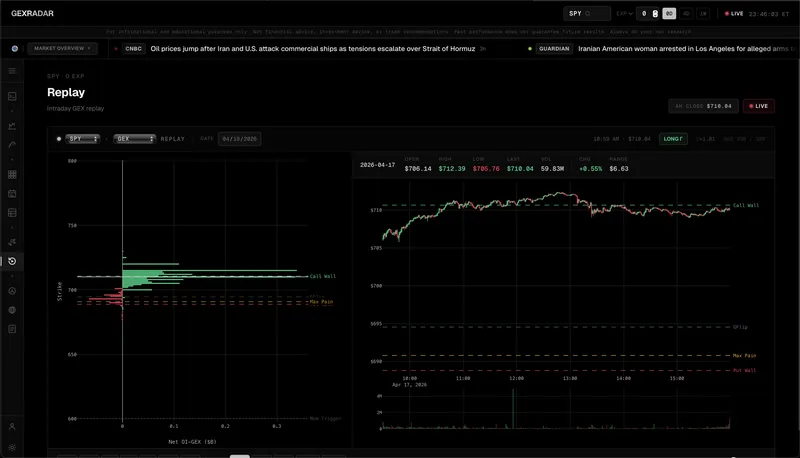
Task: Click the search magnifier in SPY box
Action: click(x=588, y=14)
